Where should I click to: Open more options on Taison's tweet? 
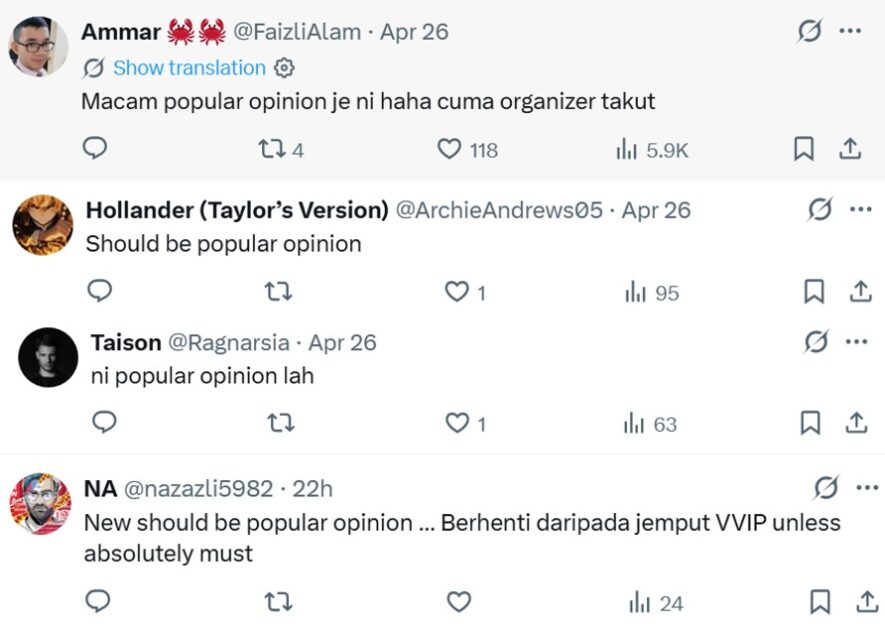pos(856,342)
